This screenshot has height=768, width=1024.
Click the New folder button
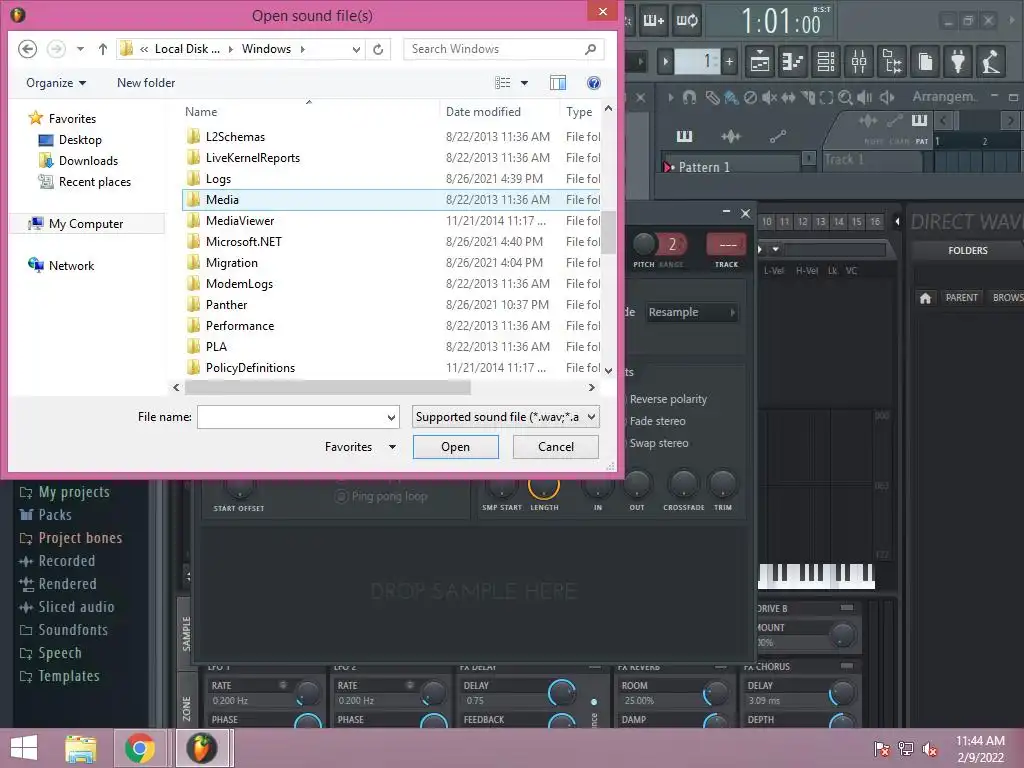tap(146, 83)
